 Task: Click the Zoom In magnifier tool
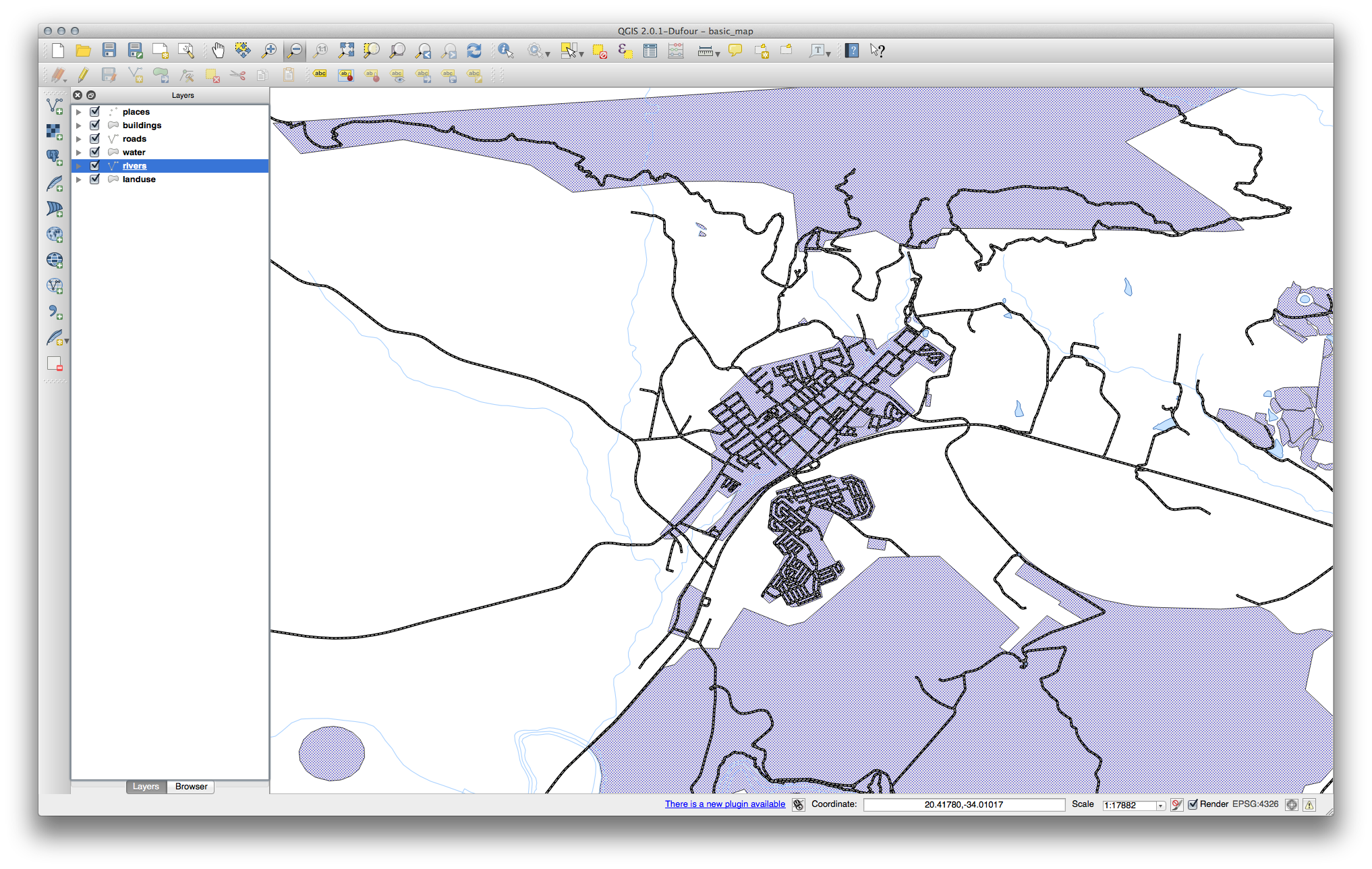[269, 51]
